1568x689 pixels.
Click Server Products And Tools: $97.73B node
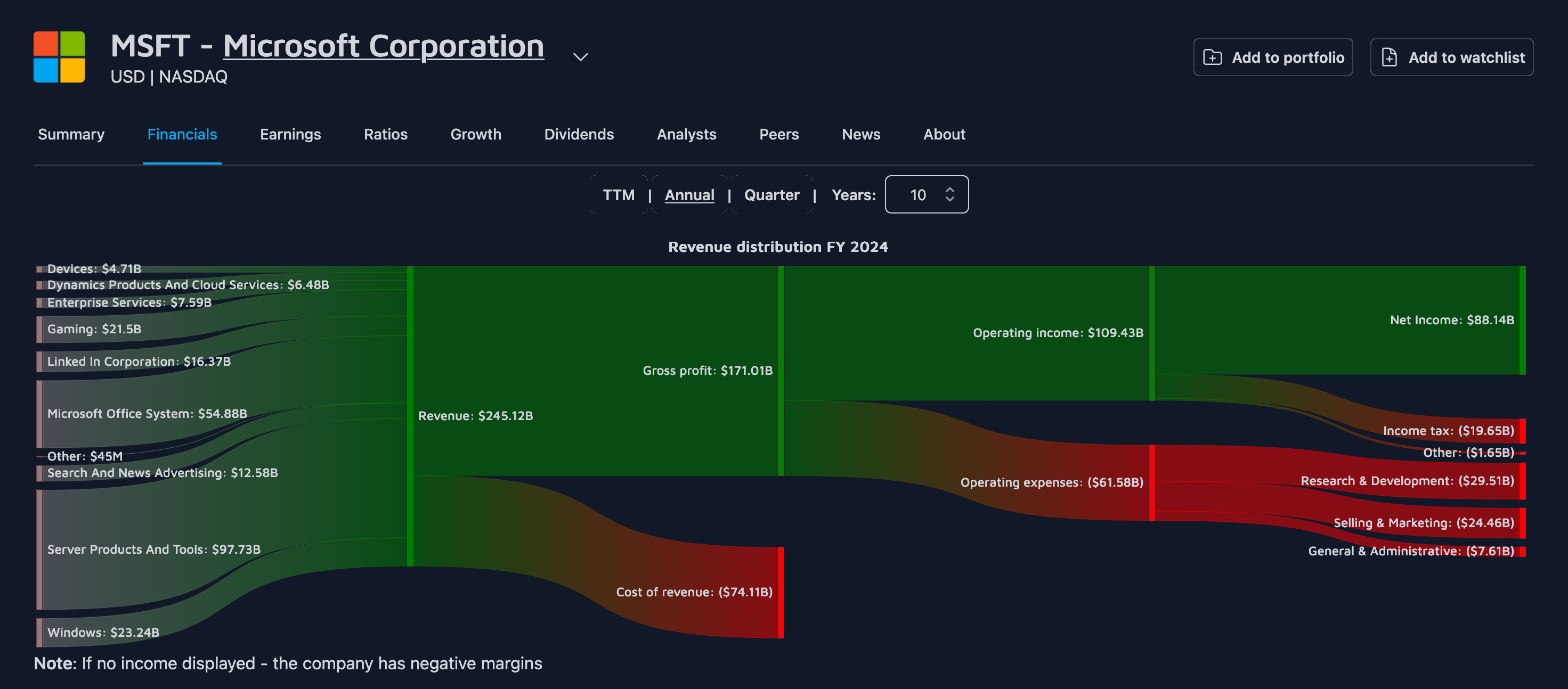click(154, 549)
